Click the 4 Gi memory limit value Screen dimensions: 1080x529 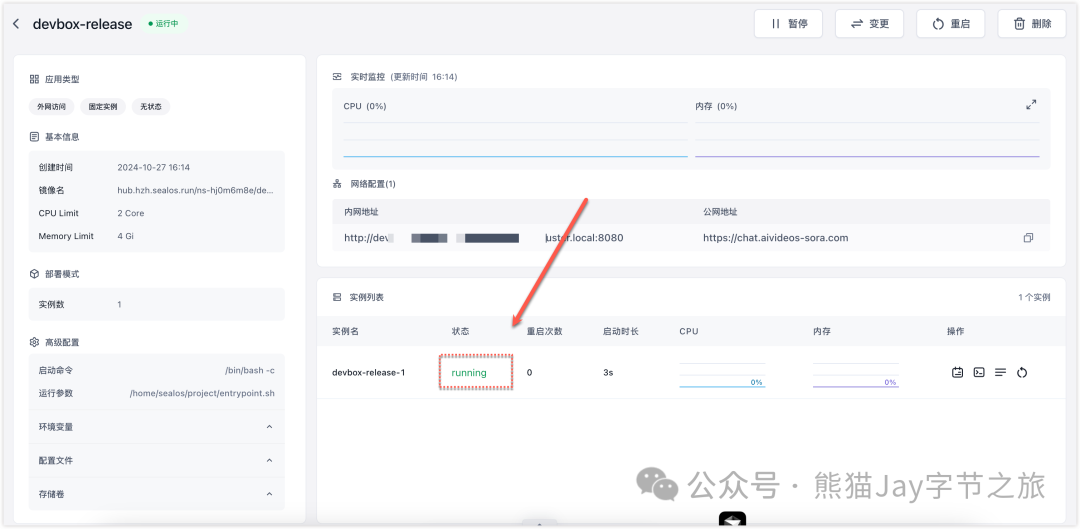pyautogui.click(x=125, y=236)
